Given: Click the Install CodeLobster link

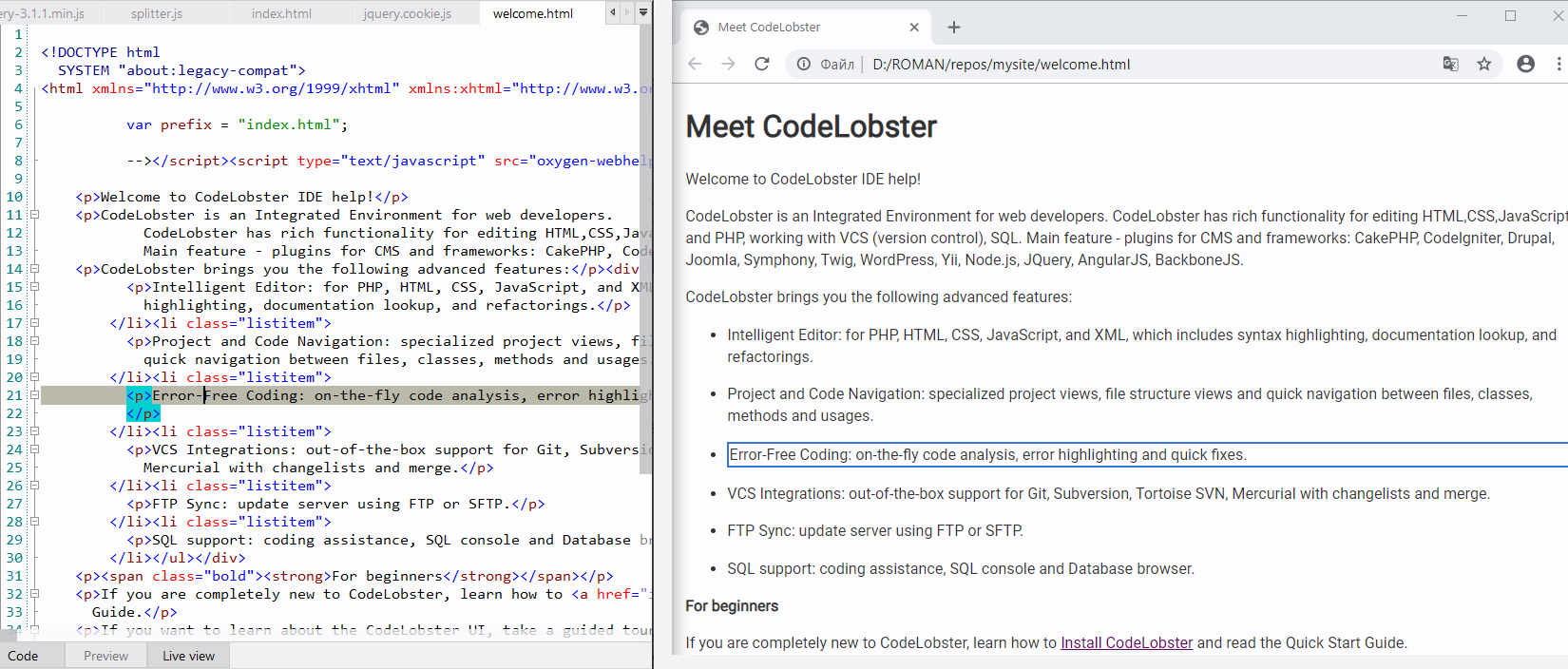Looking at the screenshot, I should tap(1126, 642).
